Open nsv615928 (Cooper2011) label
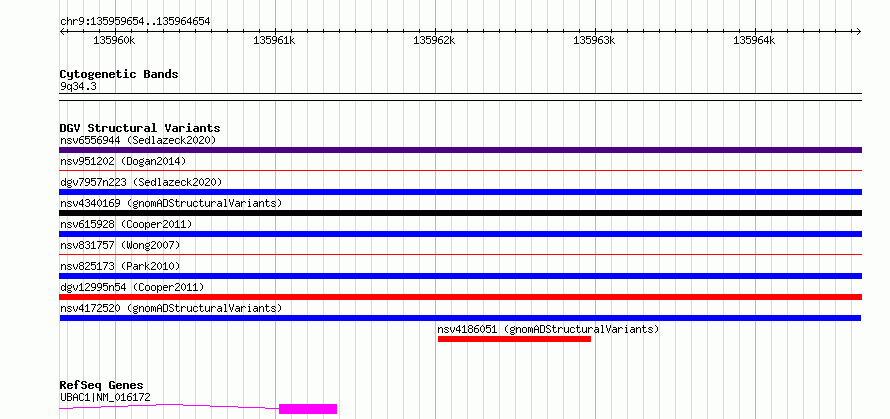The height and width of the screenshot is (419, 890). (x=126, y=224)
